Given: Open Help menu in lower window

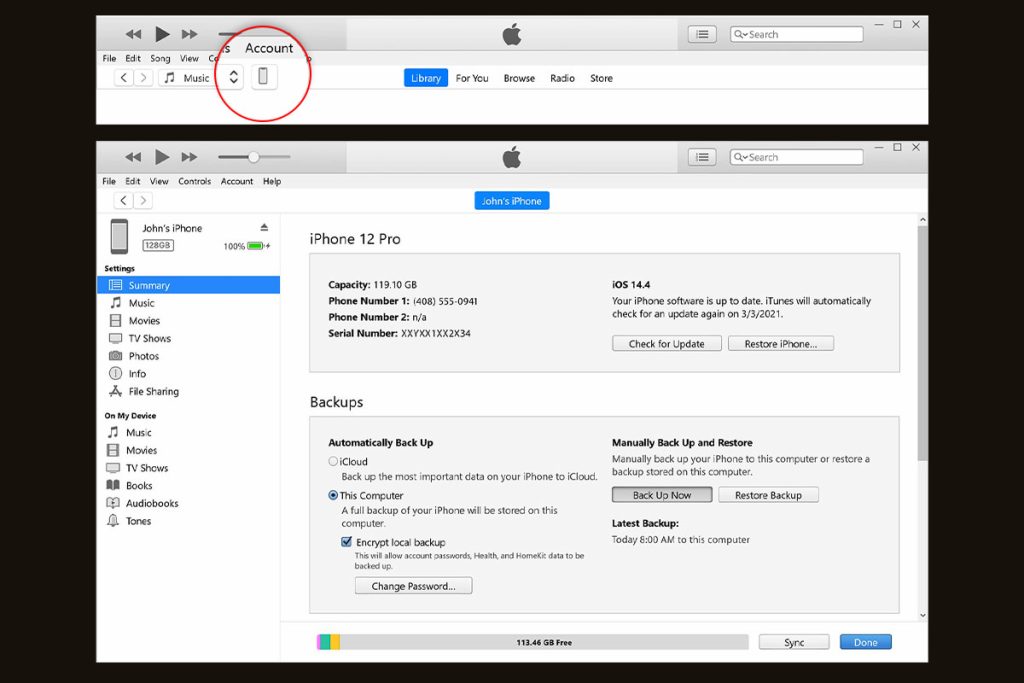Looking at the screenshot, I should point(272,181).
